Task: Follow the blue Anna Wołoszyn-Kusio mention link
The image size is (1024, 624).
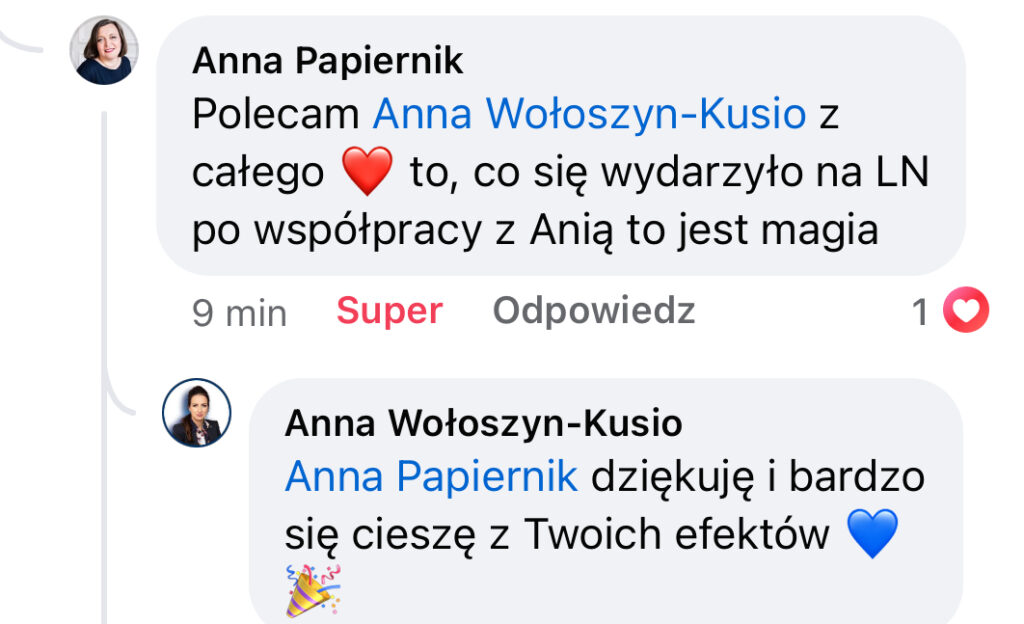Action: (x=590, y=114)
